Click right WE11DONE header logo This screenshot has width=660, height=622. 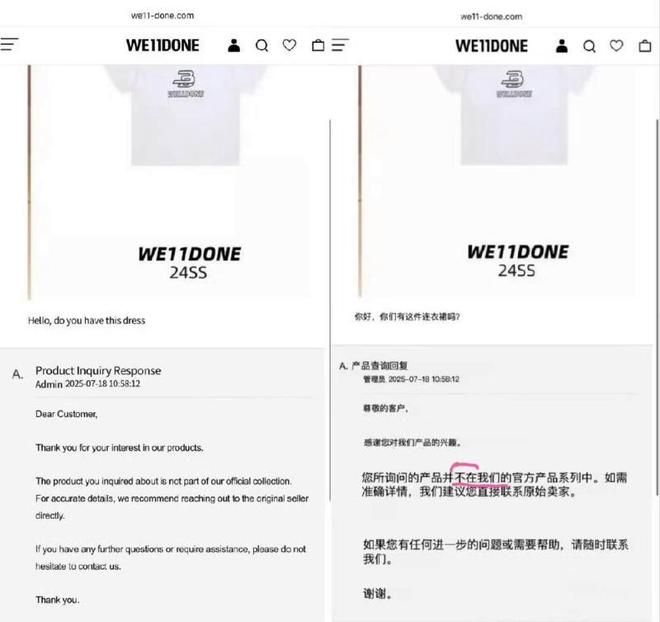pos(492,45)
